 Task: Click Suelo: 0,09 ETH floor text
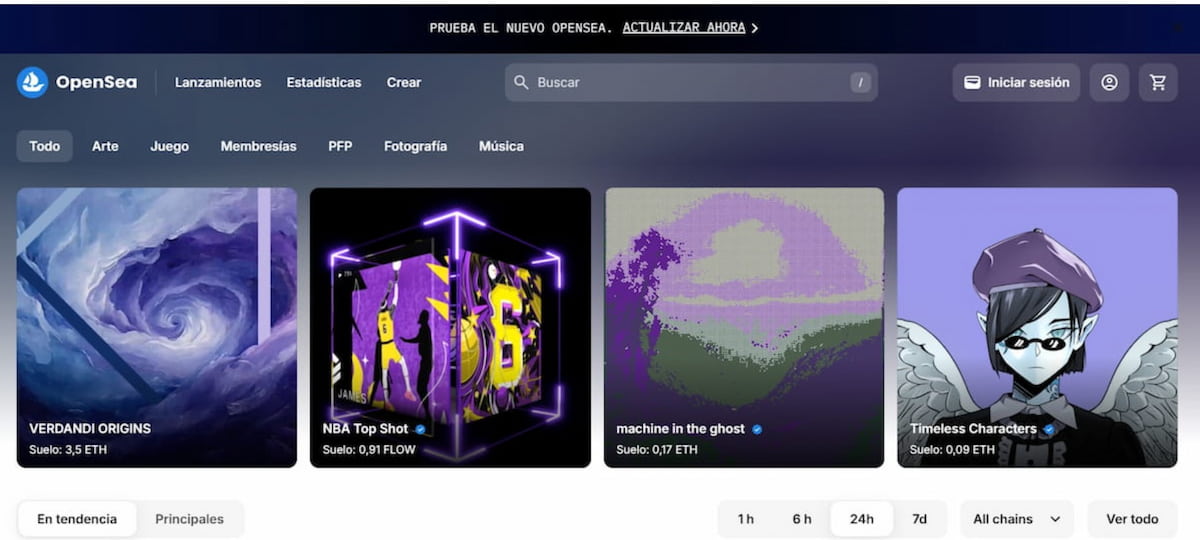click(x=952, y=450)
